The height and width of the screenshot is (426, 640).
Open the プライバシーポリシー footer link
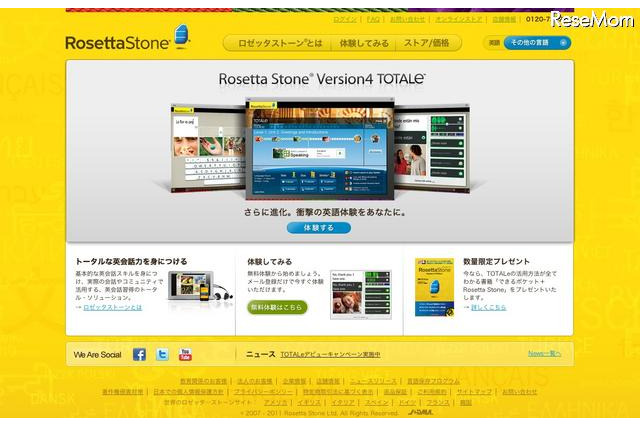tap(263, 392)
